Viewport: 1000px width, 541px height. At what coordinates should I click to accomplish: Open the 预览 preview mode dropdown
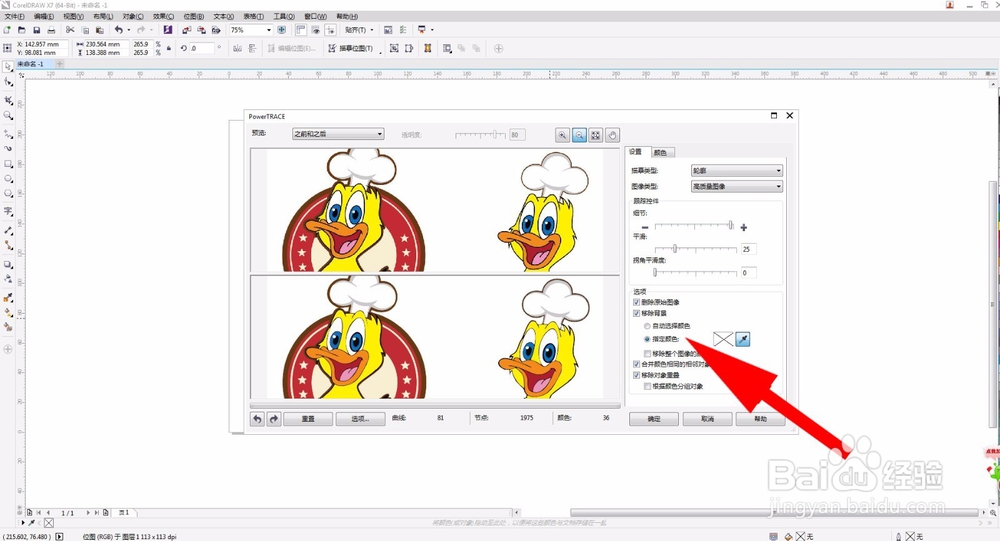338,134
